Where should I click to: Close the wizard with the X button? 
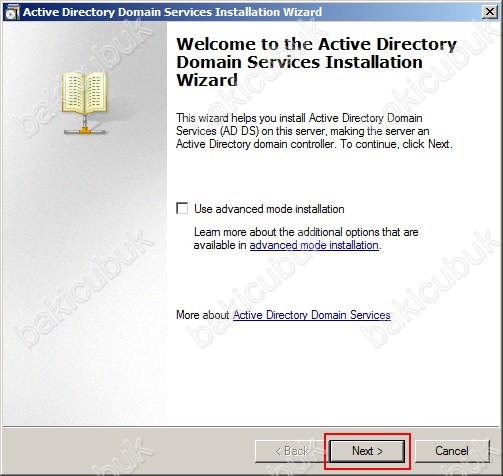(x=490, y=12)
